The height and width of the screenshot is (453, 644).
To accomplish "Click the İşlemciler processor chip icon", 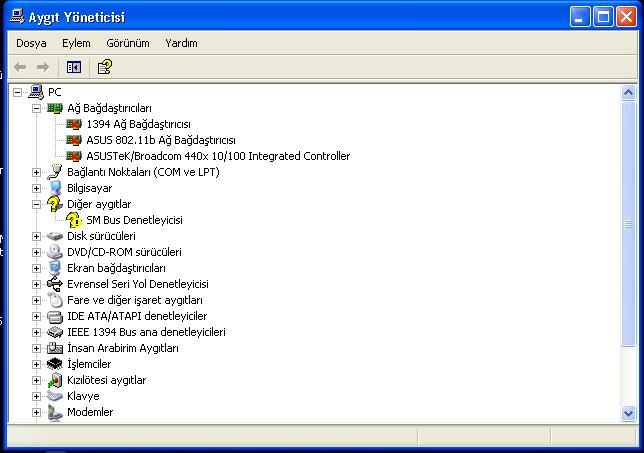I will coord(55,364).
